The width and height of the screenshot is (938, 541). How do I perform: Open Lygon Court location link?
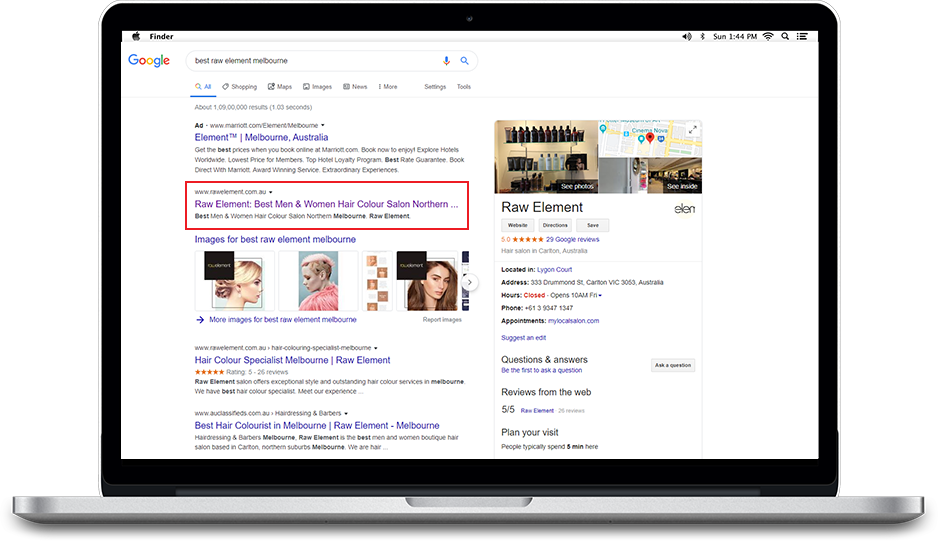pyautogui.click(x=555, y=270)
